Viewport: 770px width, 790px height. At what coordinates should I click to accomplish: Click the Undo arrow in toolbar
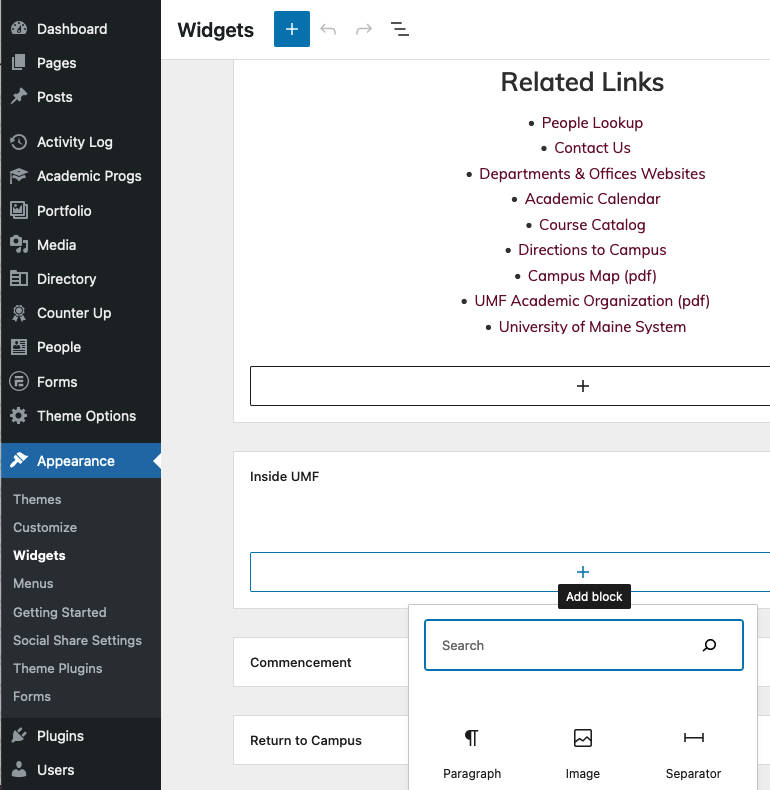pos(328,29)
